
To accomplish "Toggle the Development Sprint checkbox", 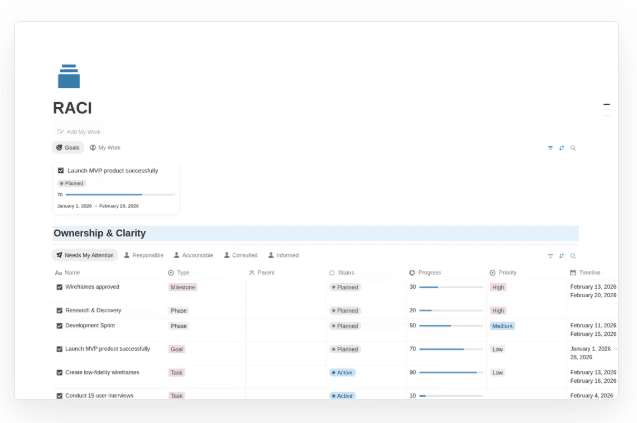I will pos(59,325).
